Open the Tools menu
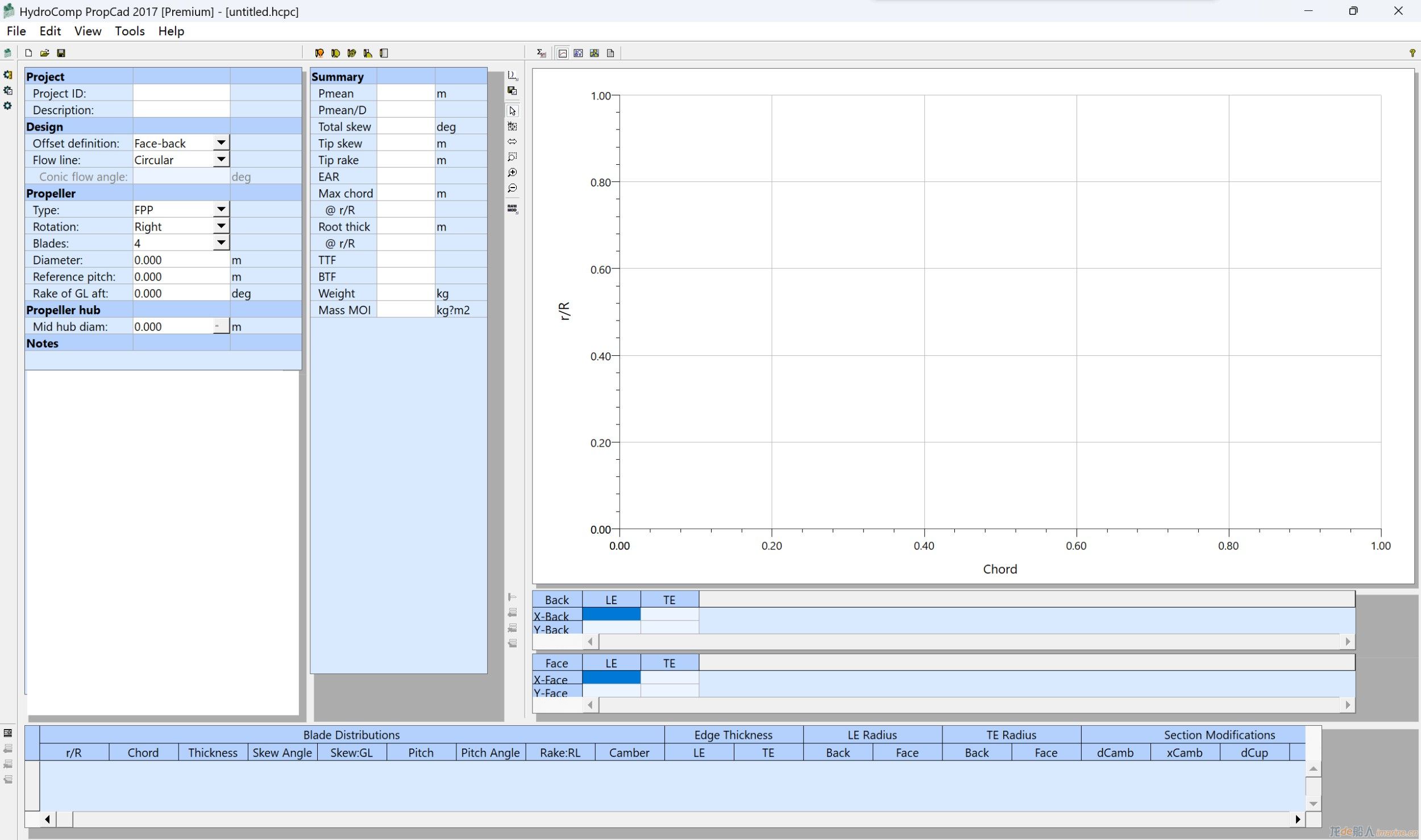 tap(130, 31)
